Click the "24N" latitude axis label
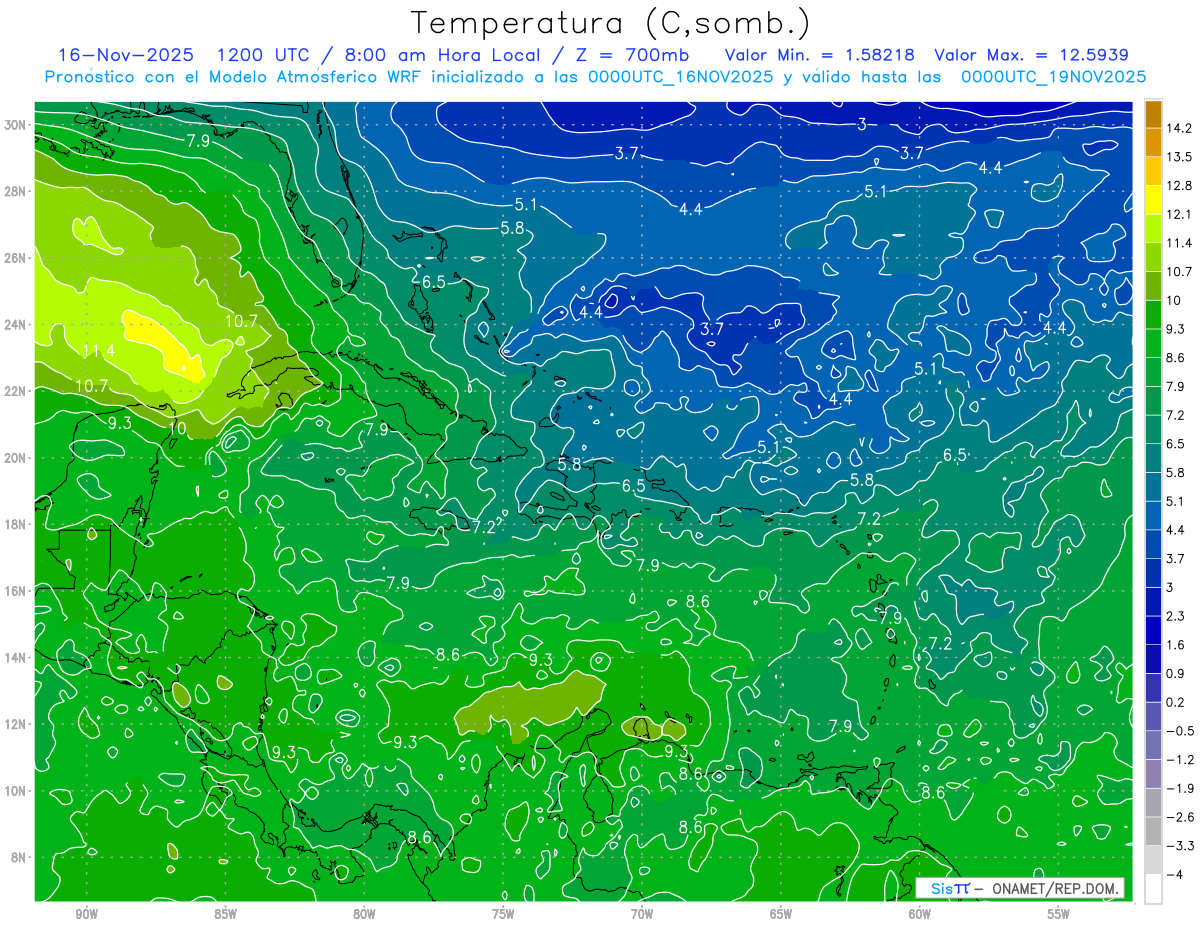 [15, 325]
